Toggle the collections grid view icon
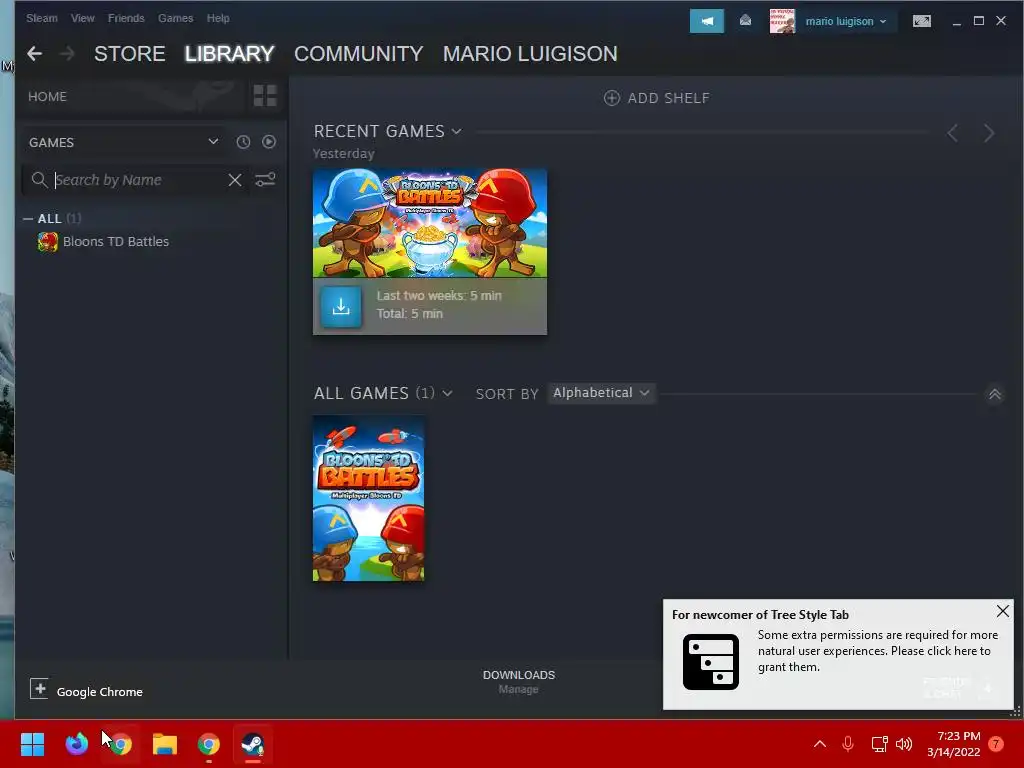Screen dimensions: 1024x768 click(264, 96)
